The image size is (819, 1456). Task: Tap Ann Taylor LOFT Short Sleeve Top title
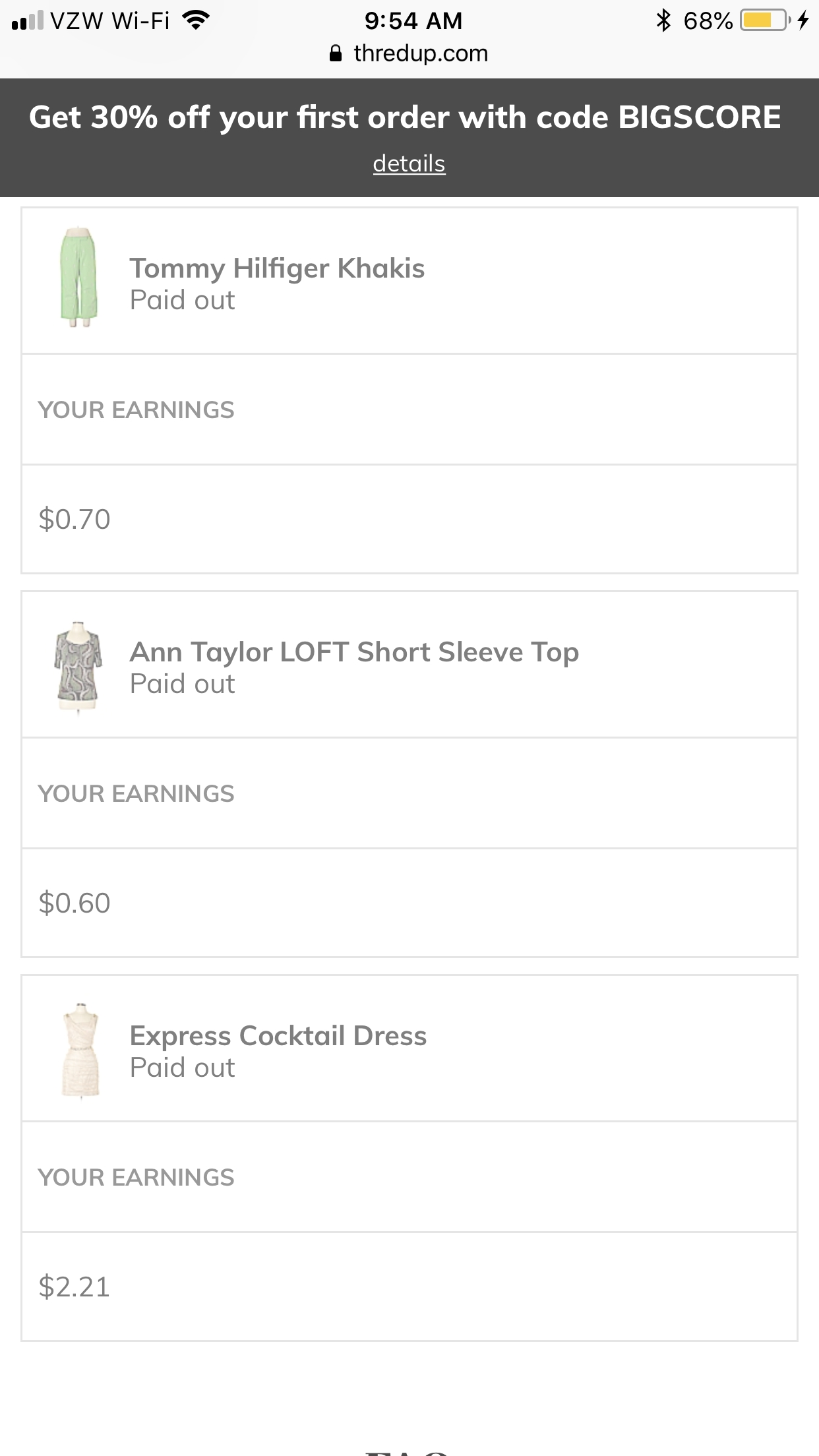pyautogui.click(x=354, y=652)
